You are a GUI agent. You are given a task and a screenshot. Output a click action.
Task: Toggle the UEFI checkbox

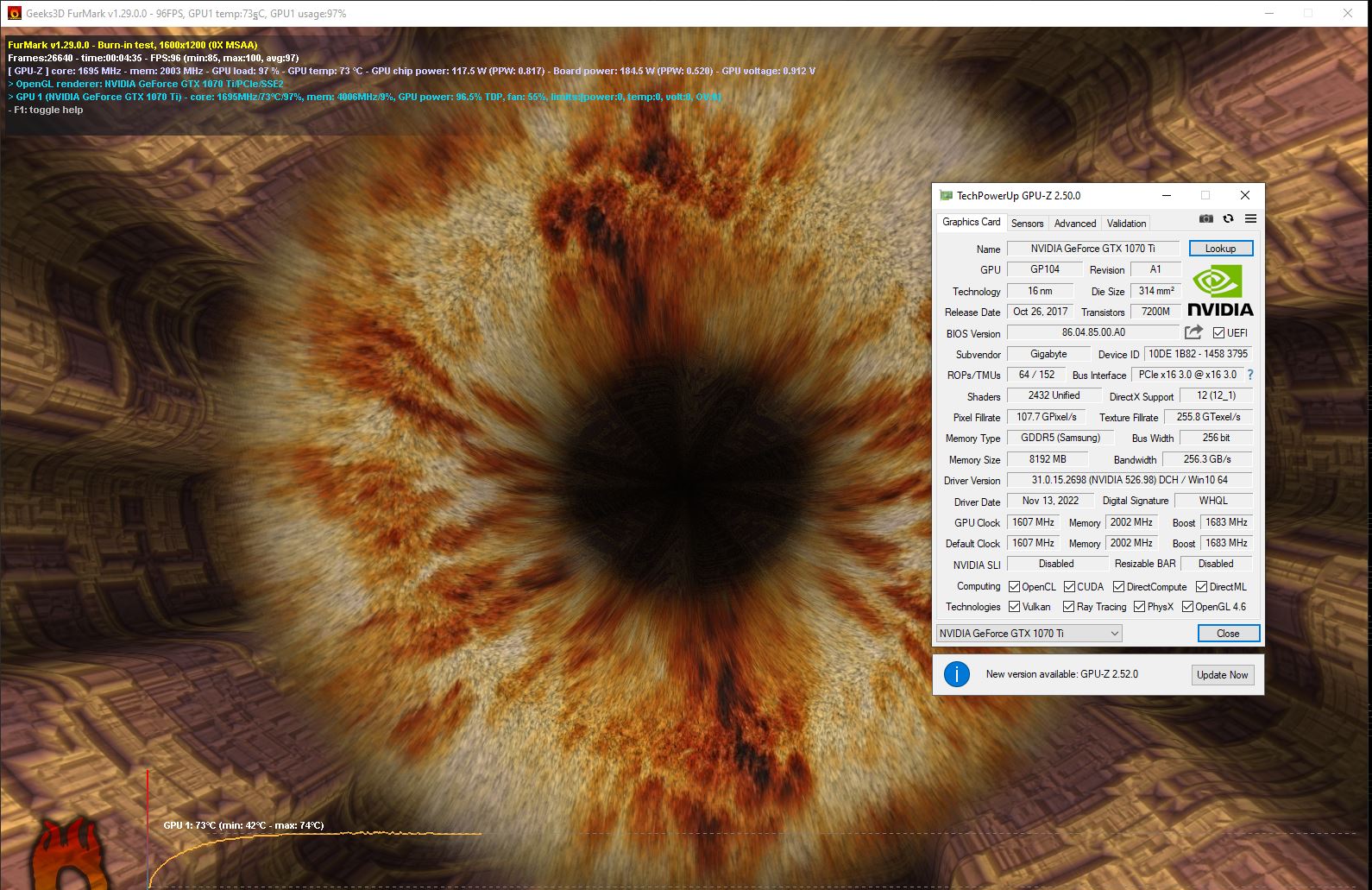click(x=1218, y=333)
